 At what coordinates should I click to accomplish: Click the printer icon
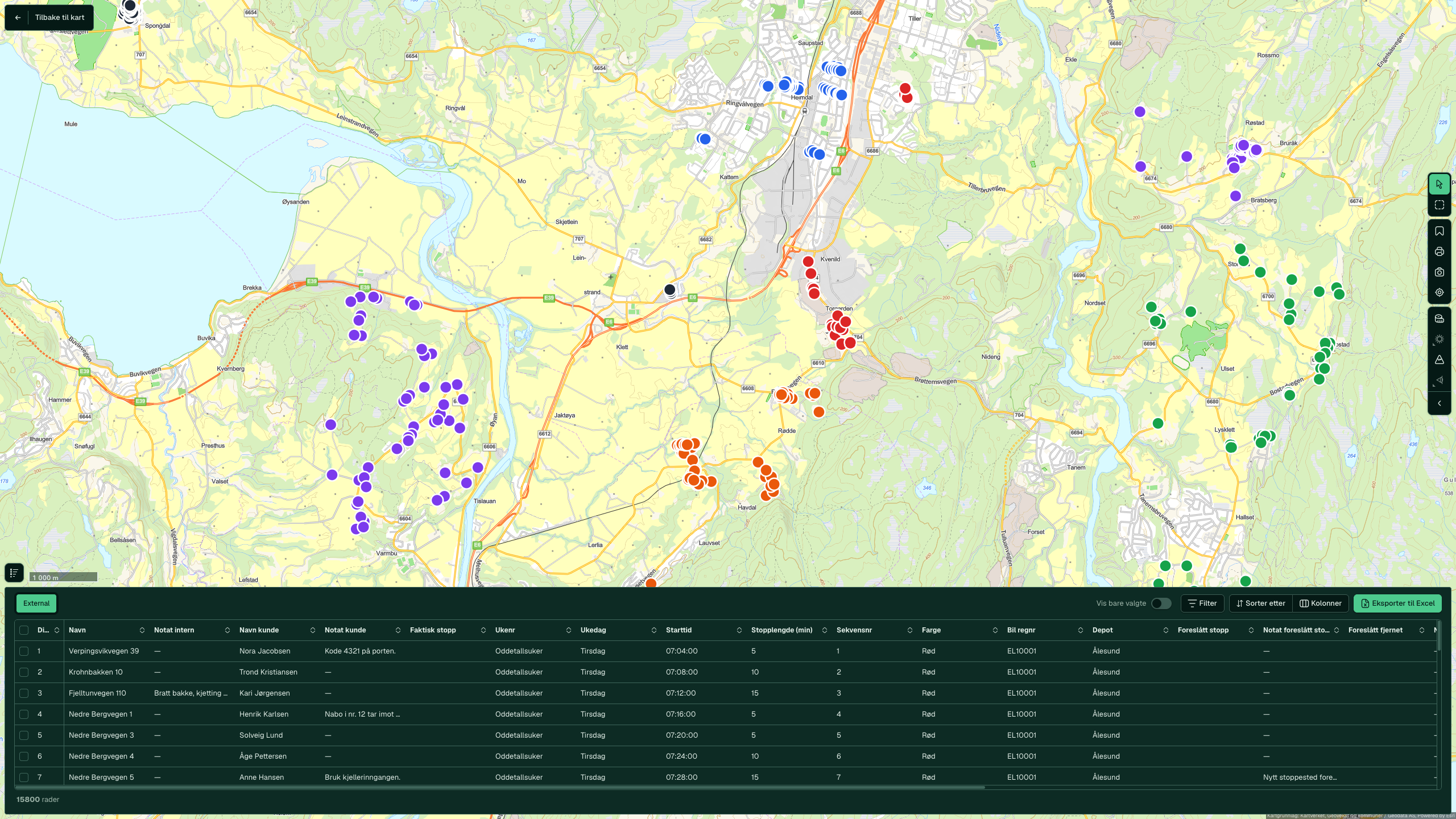(x=1439, y=251)
